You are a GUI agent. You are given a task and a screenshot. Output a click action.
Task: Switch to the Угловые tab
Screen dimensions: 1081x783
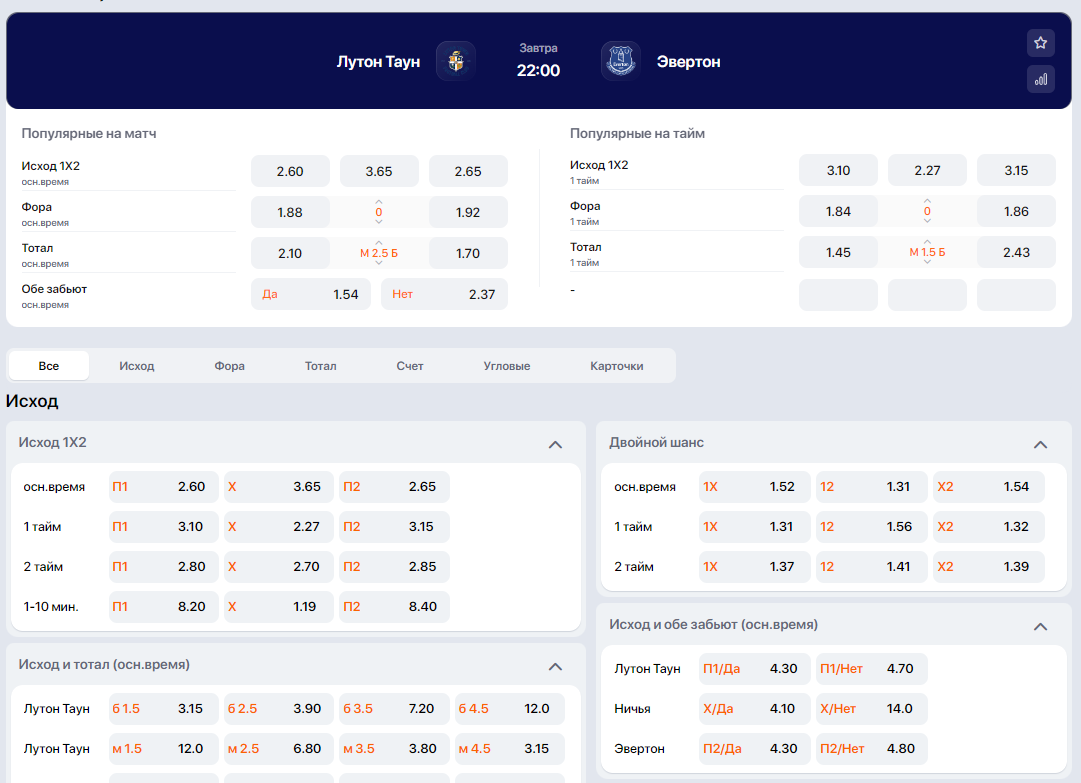(x=506, y=366)
